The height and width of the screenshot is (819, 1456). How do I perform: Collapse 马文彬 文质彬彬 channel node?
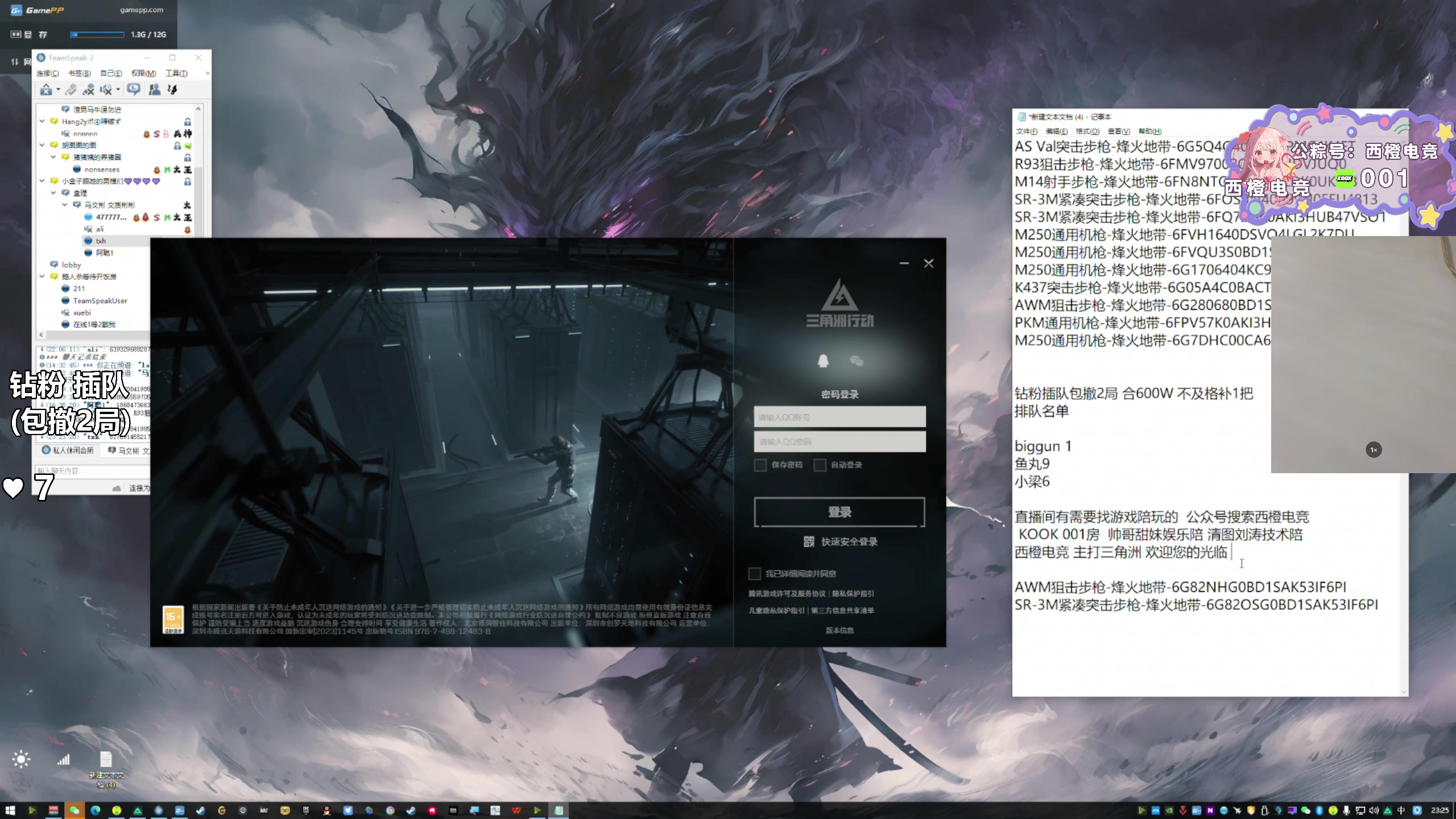[x=65, y=205]
